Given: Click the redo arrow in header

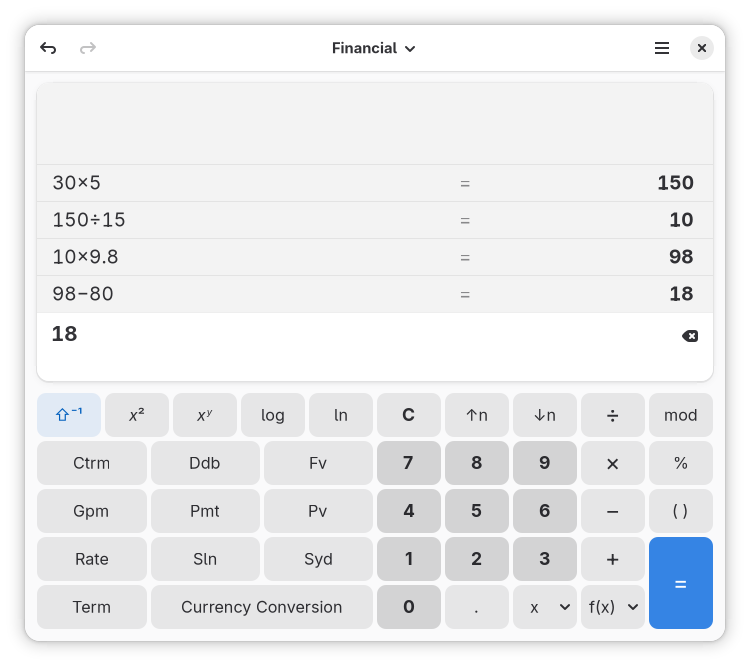Looking at the screenshot, I should (x=88, y=48).
